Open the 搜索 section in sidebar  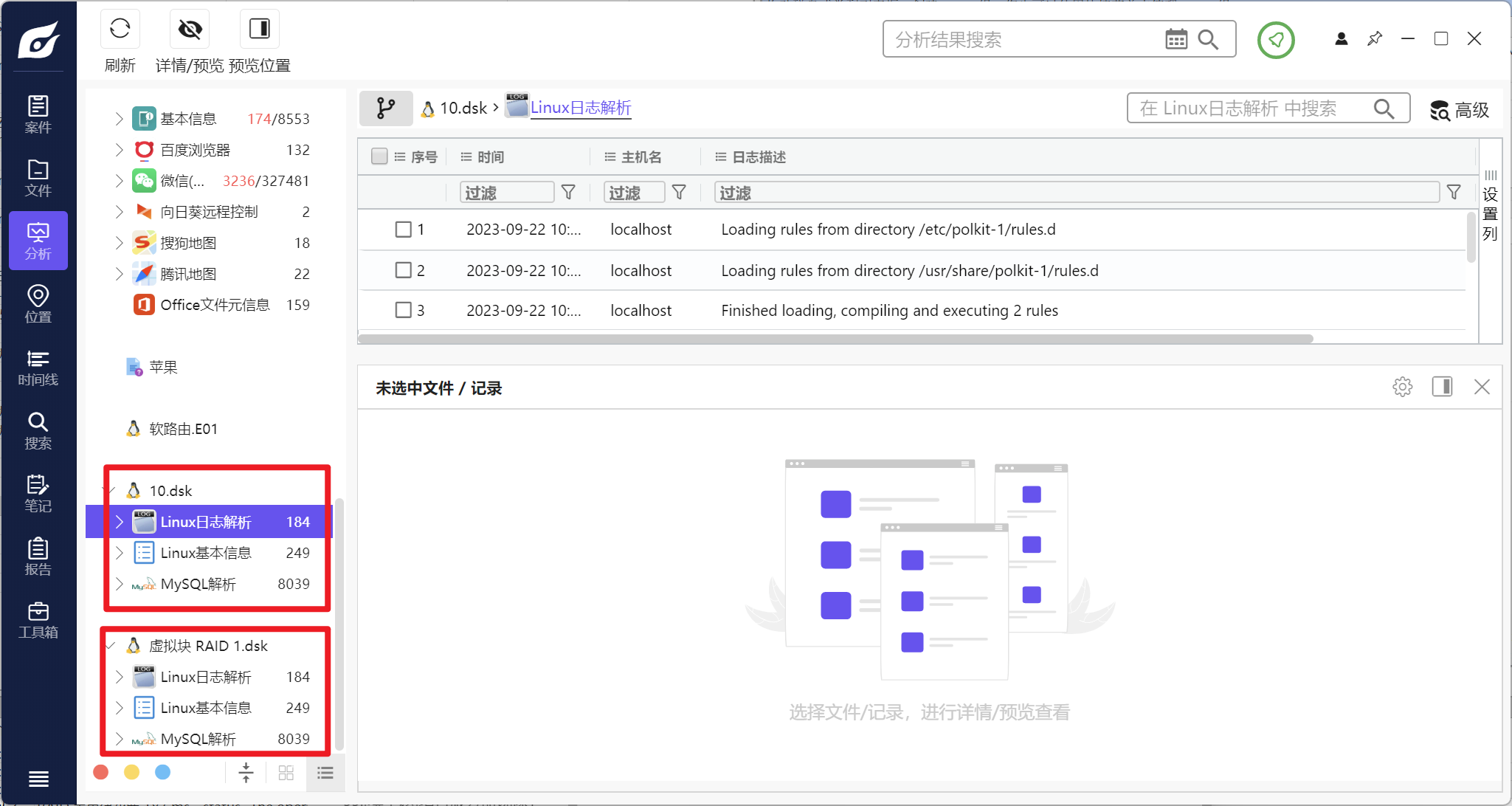click(38, 430)
